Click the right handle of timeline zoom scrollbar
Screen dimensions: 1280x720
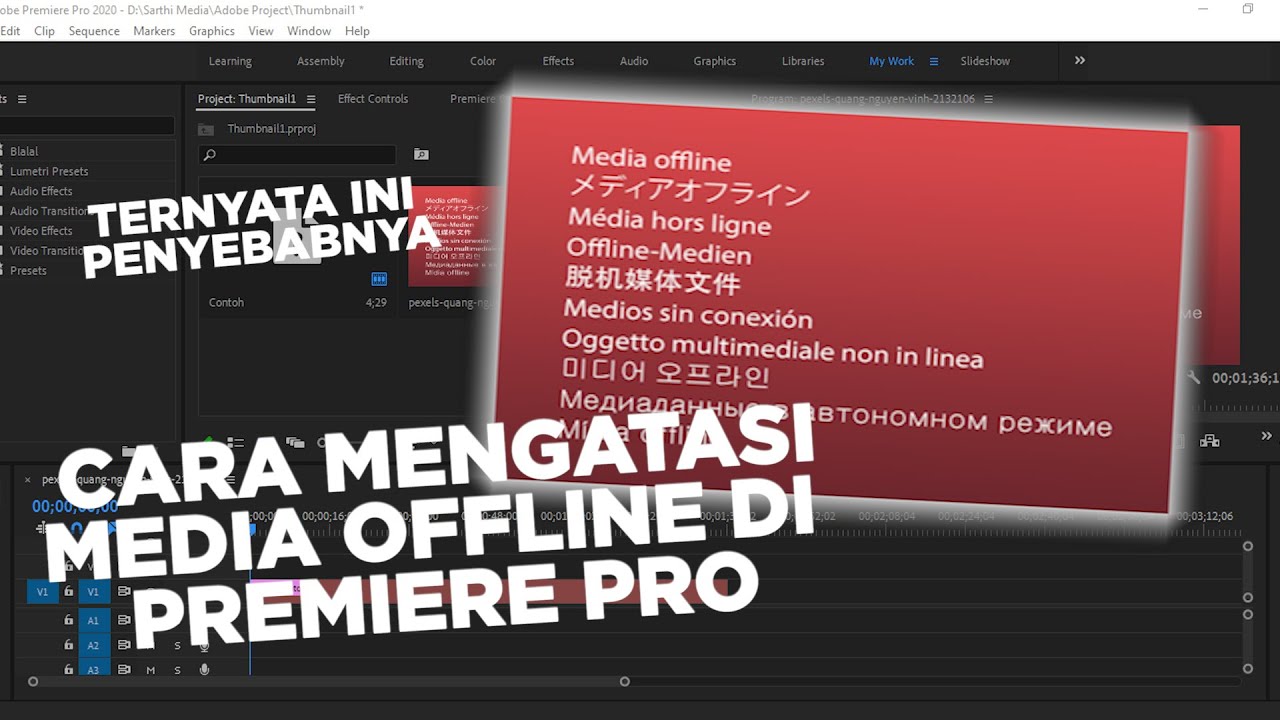click(624, 682)
